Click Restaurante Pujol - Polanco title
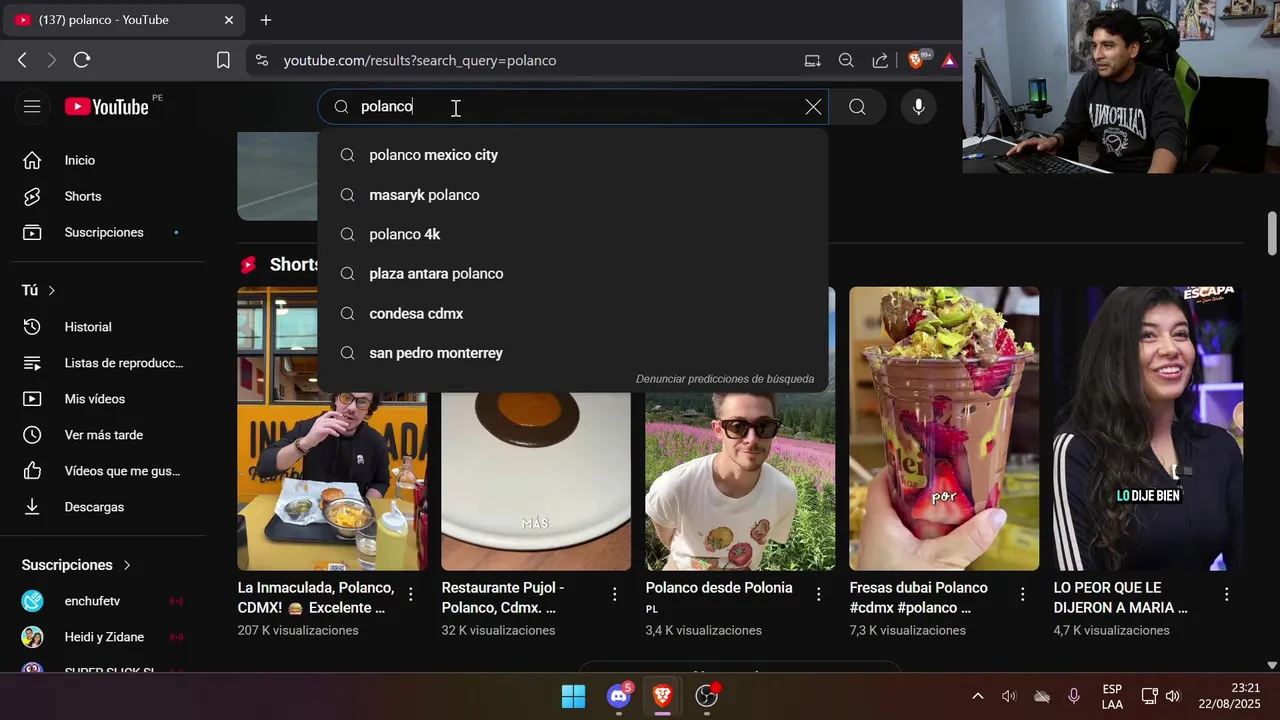The width and height of the screenshot is (1280, 720). click(503, 597)
